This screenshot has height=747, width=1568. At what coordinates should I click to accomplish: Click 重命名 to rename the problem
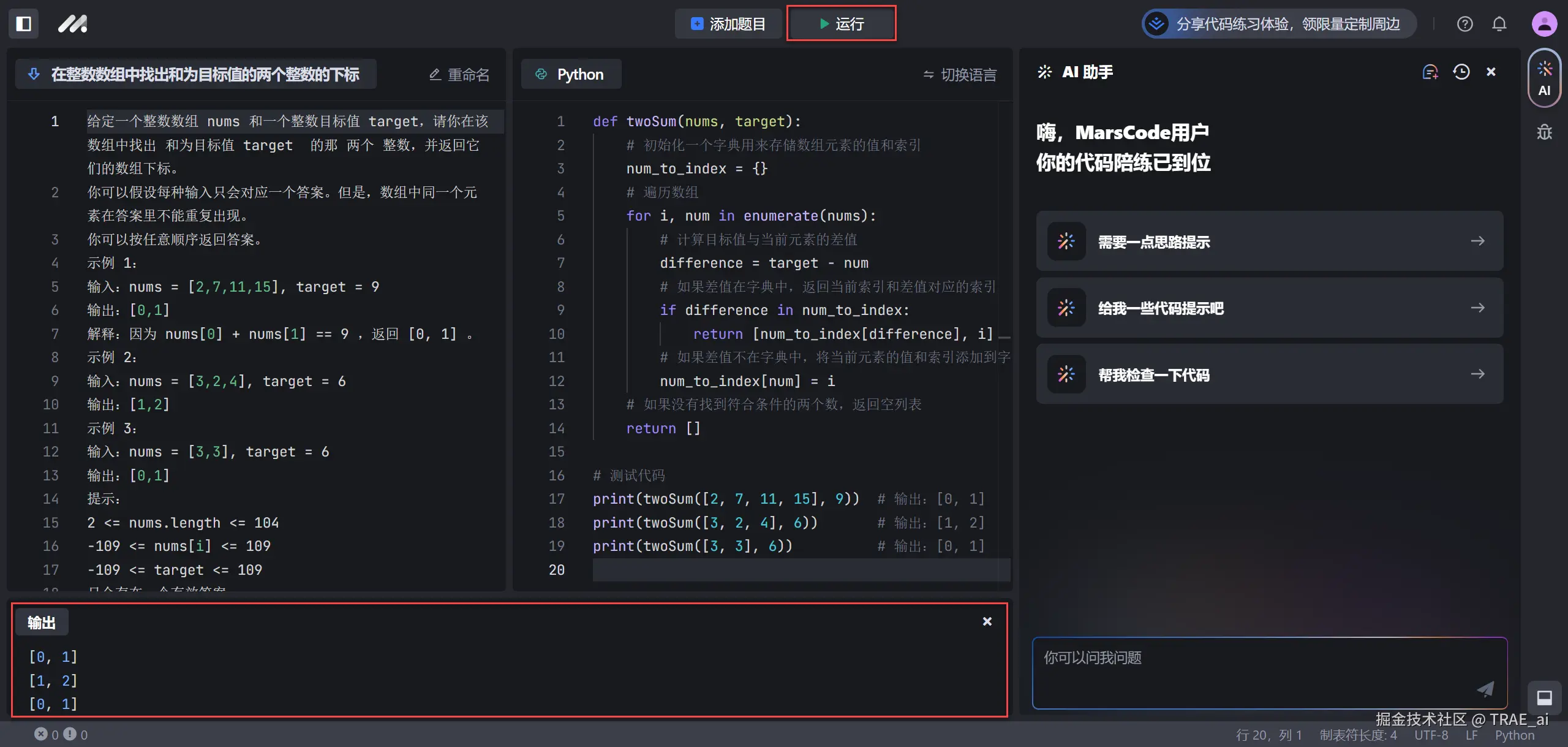click(x=459, y=75)
